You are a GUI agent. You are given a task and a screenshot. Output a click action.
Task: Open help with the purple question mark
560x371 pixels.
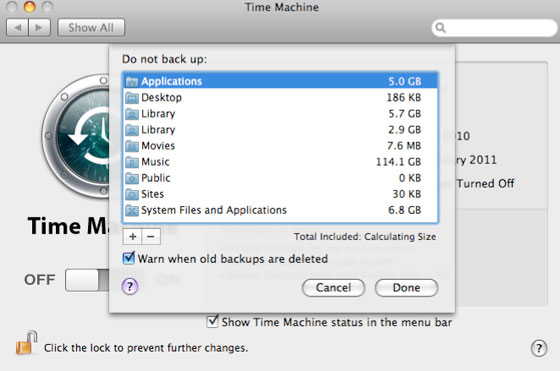click(x=130, y=286)
